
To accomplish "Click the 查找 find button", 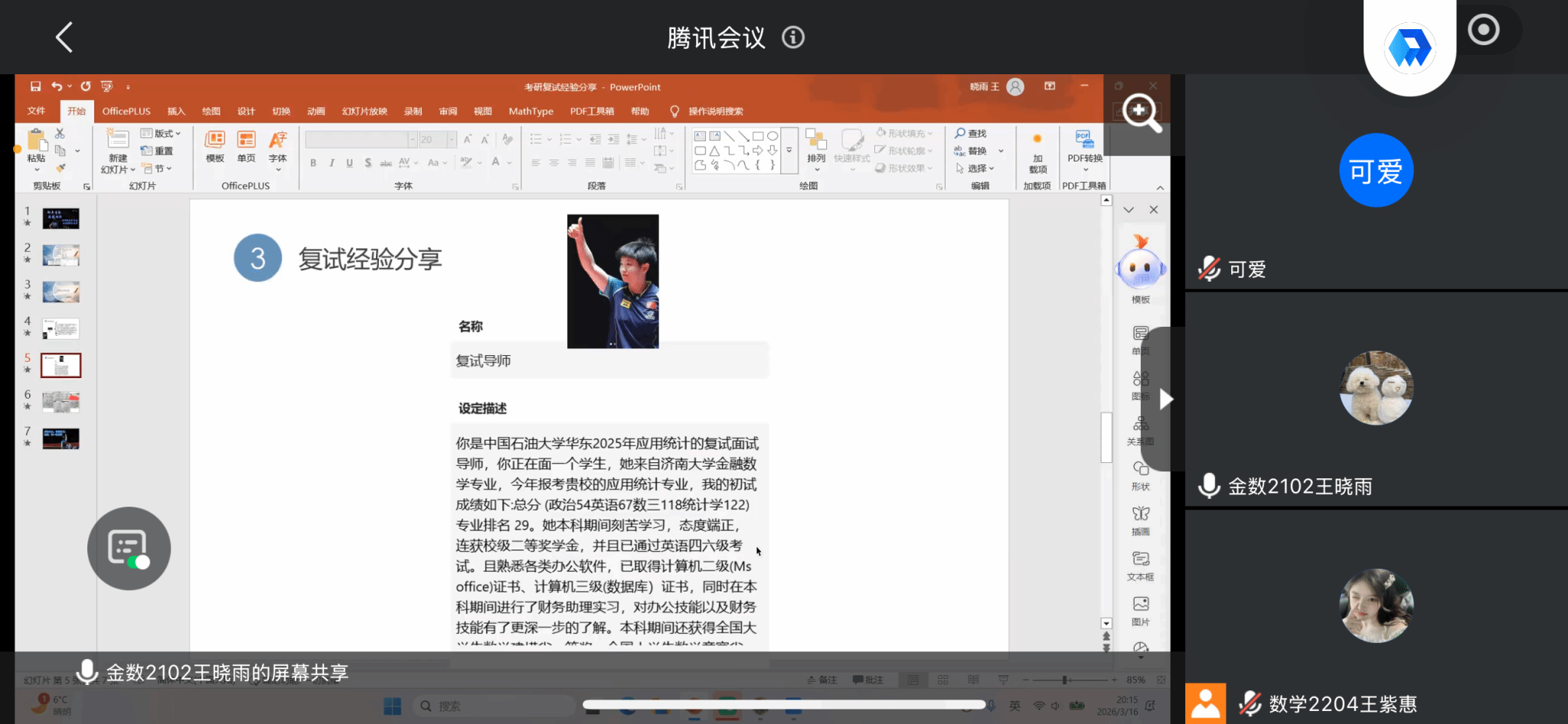I will pos(971,134).
